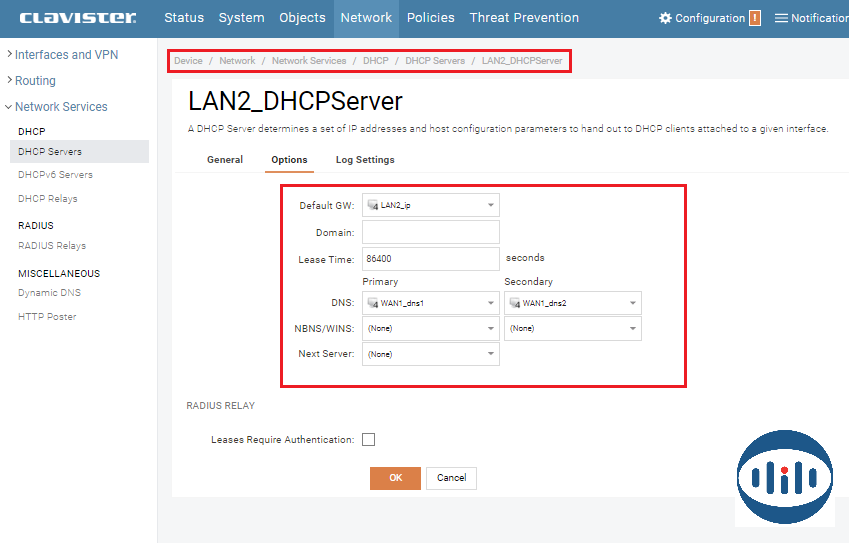The width and height of the screenshot is (849, 543).
Task: Switch to the Log Settings tab
Action: 365,160
